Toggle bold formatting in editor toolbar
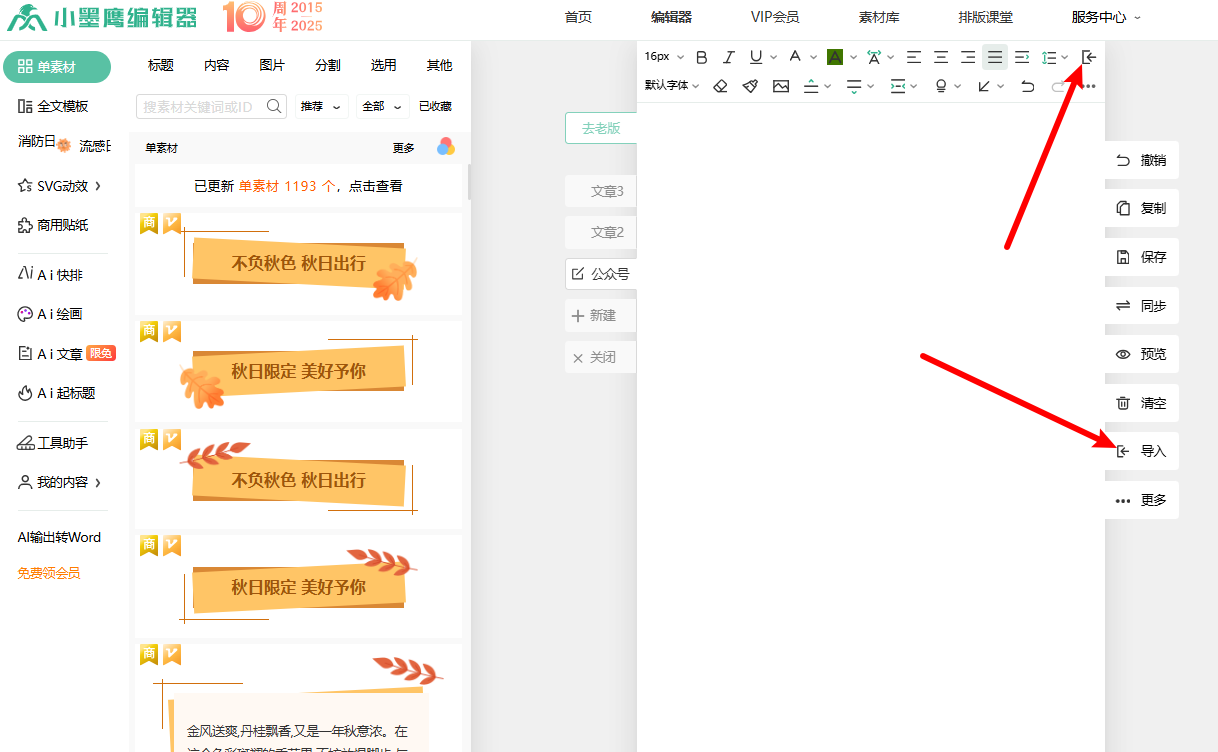This screenshot has height=752, width=1218. tap(702, 57)
